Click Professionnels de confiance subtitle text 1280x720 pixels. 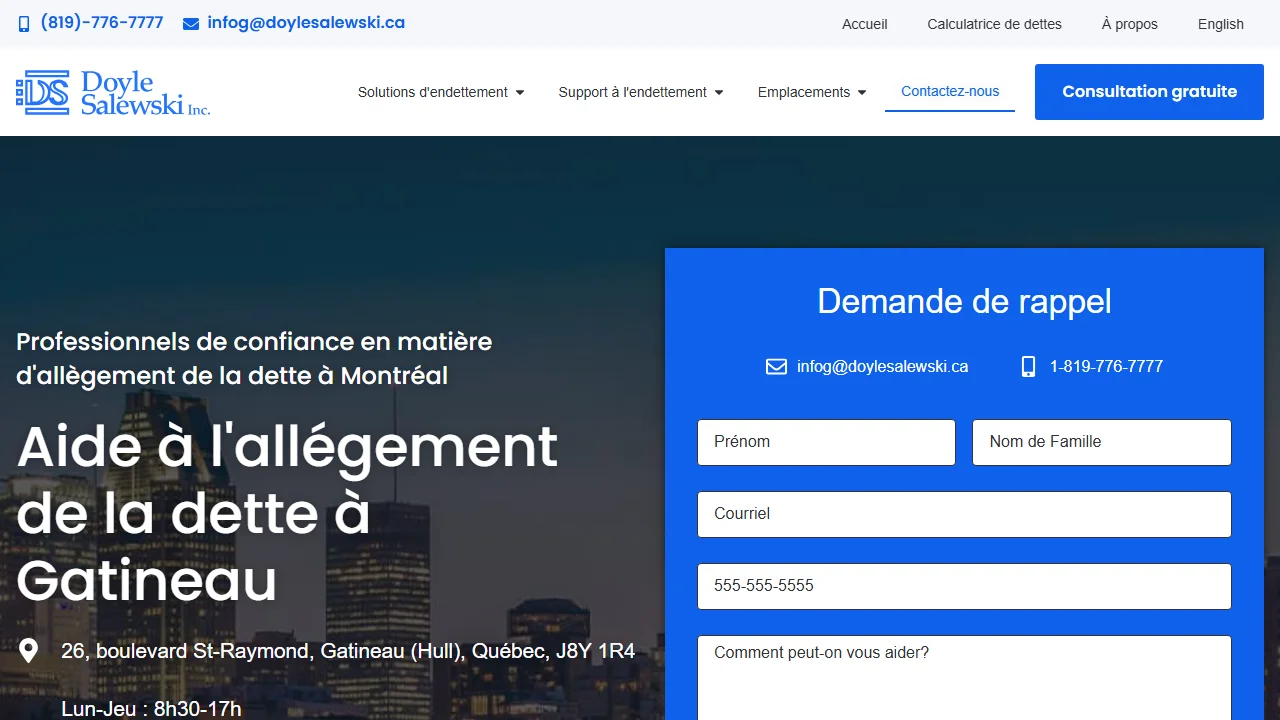254,358
